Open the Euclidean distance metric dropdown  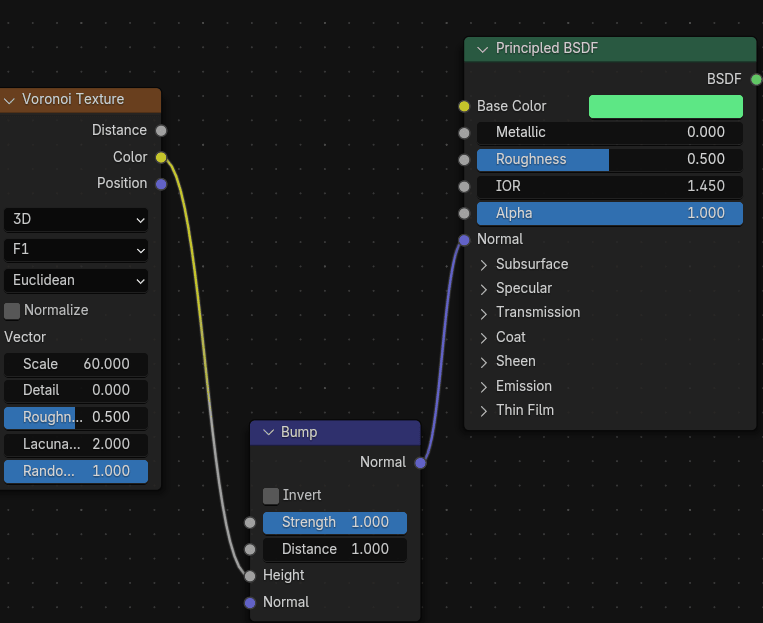click(x=76, y=280)
